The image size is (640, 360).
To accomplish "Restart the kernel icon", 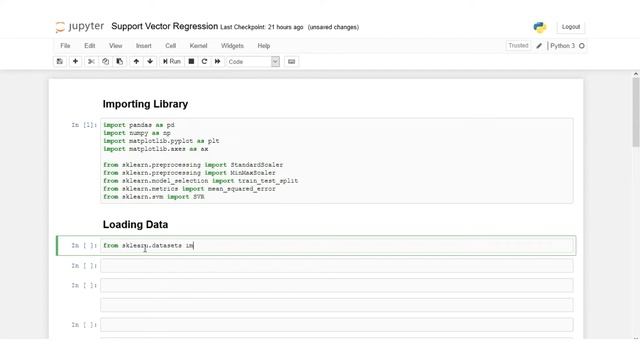I will point(204,62).
